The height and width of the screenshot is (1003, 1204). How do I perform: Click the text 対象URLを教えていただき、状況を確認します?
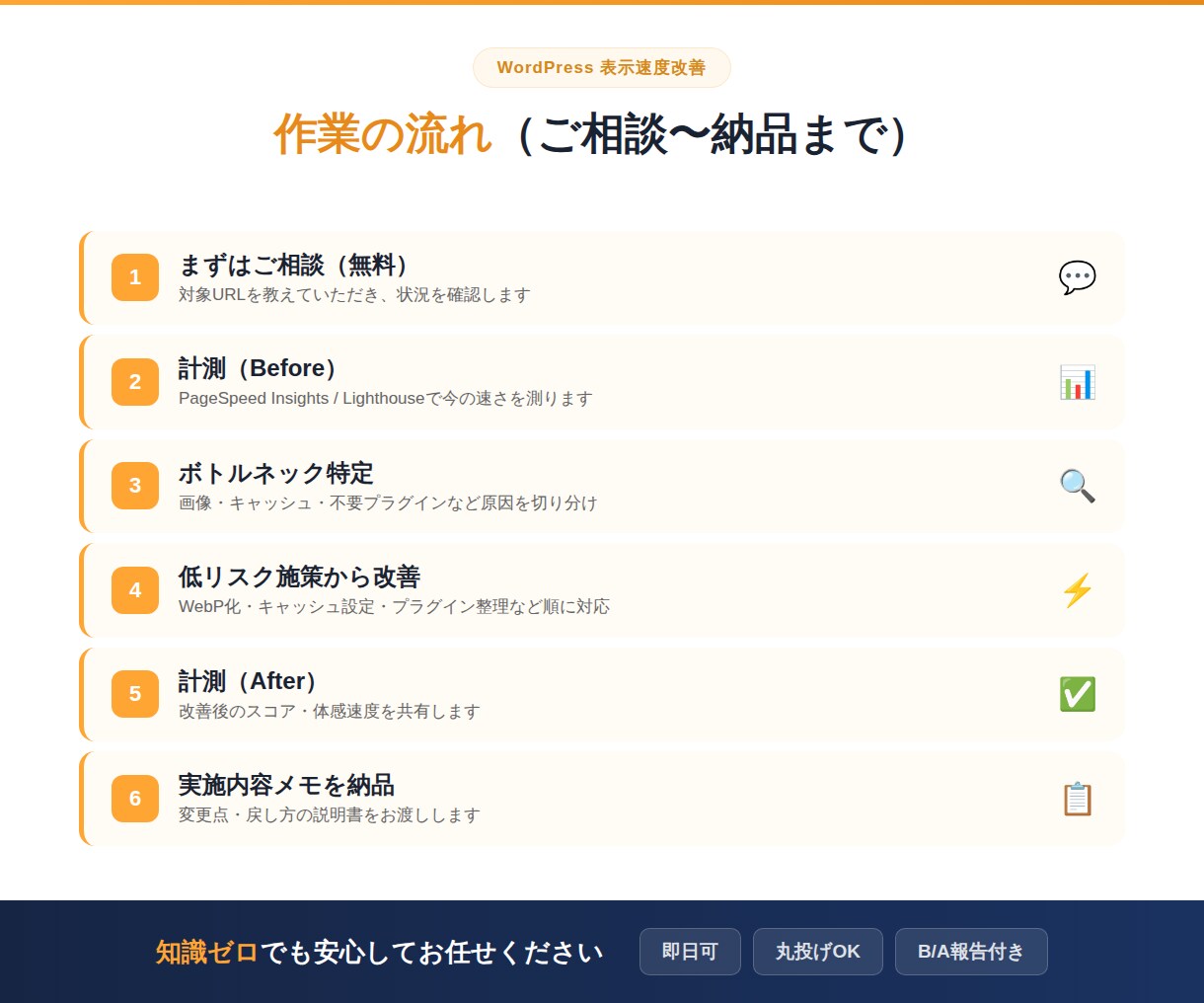(354, 295)
